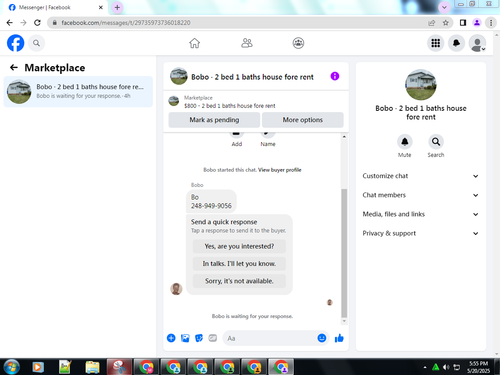Open View buyer profile link

click(279, 170)
